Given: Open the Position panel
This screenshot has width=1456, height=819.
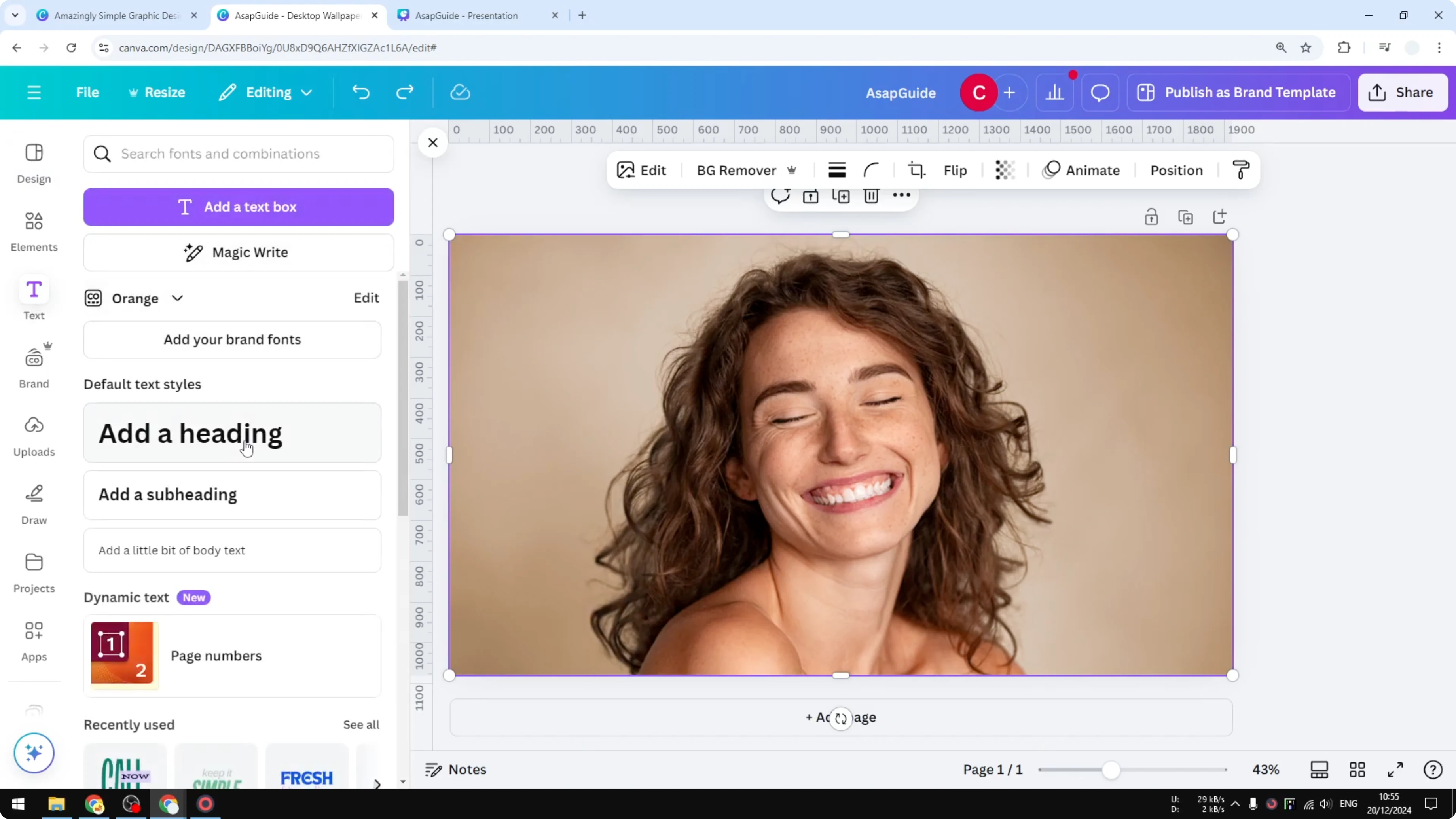Looking at the screenshot, I should 1176,170.
